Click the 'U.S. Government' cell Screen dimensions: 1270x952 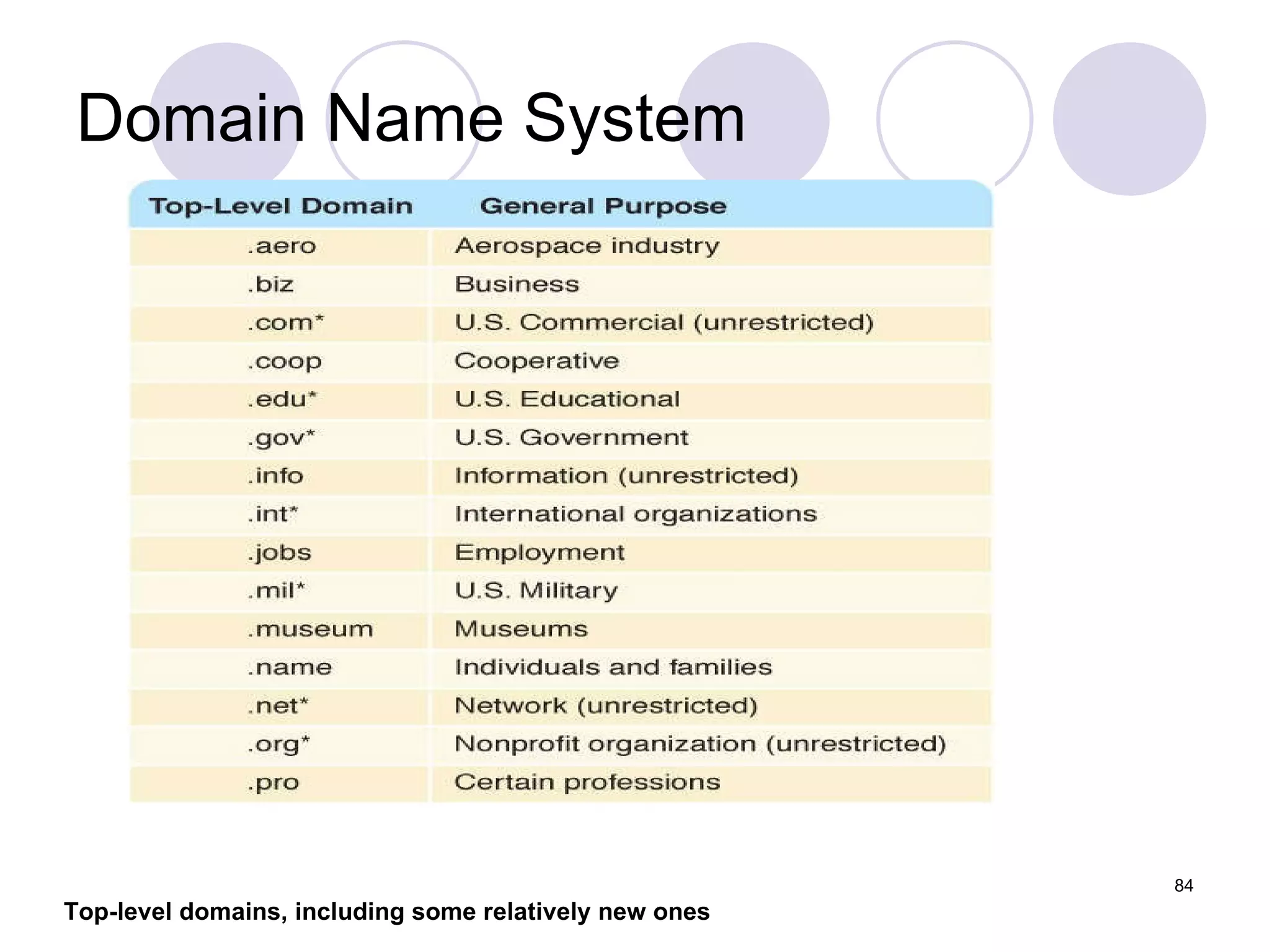click(x=712, y=439)
